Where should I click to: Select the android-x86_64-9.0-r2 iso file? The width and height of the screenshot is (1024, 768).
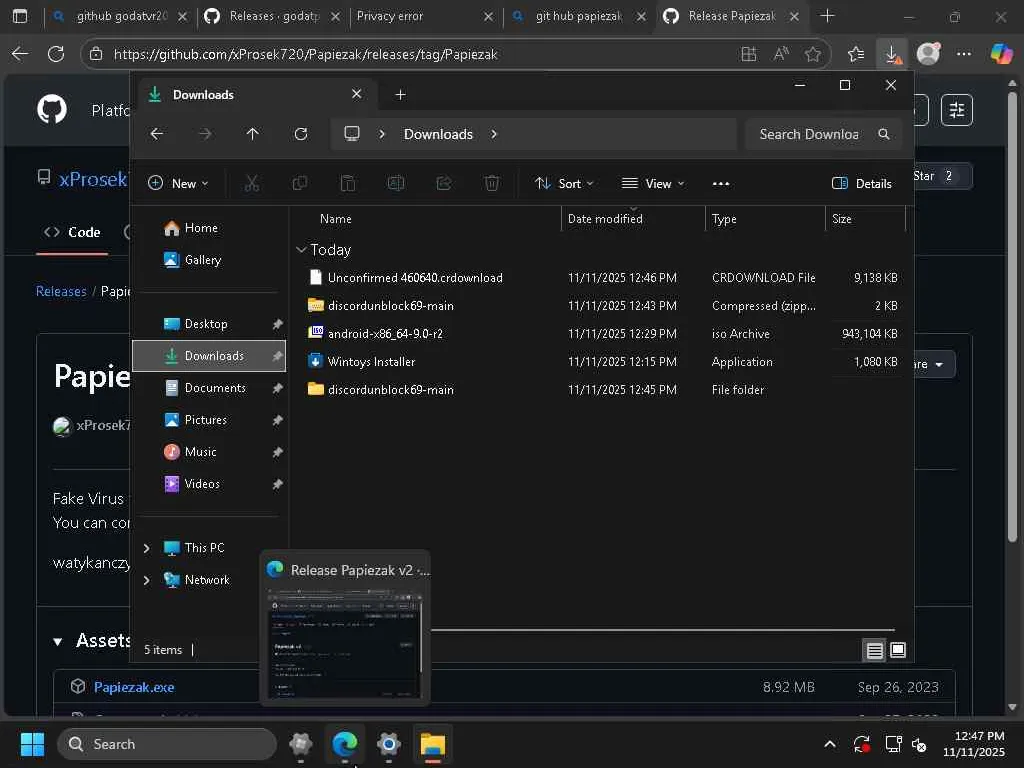(385, 334)
